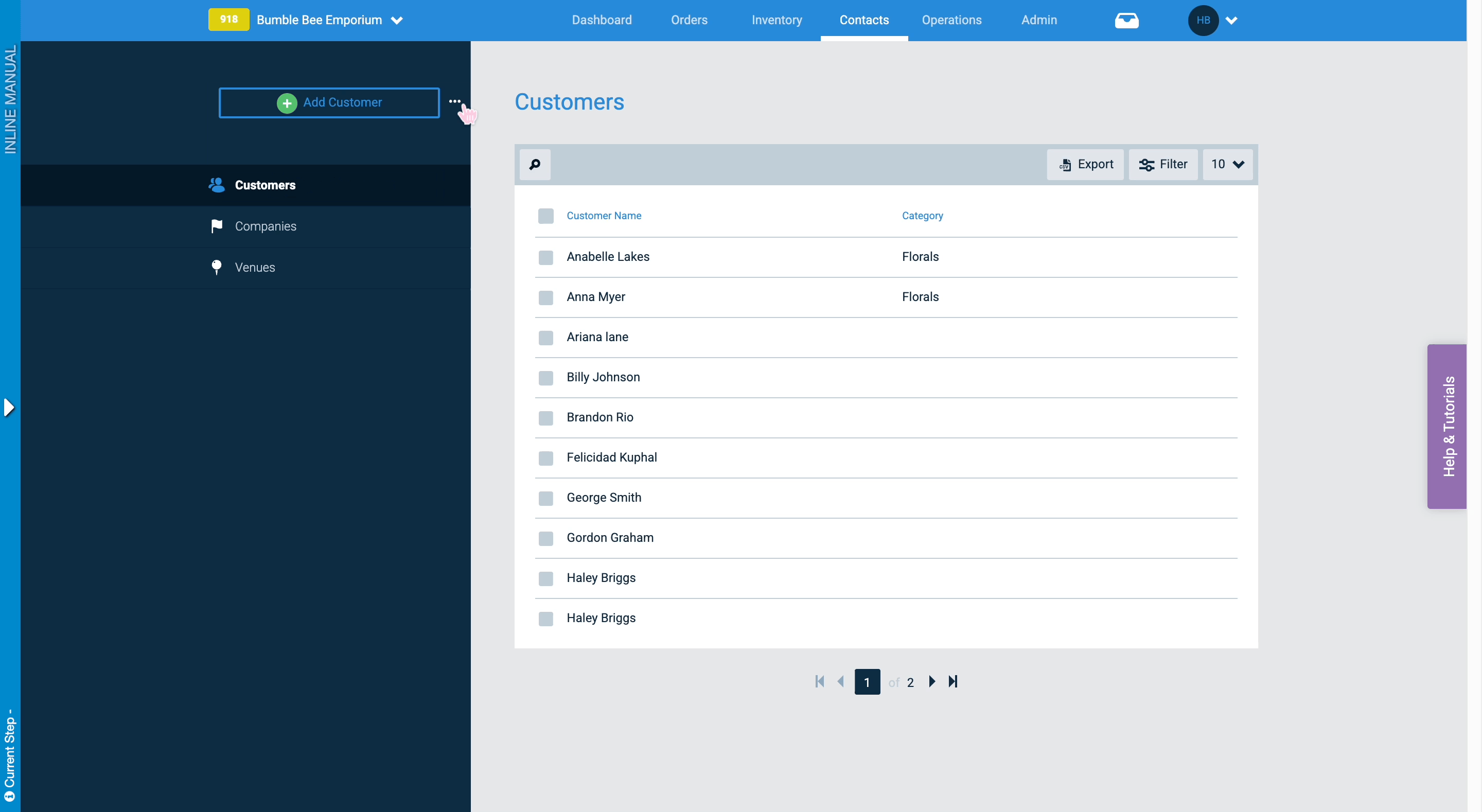Open the George Smith customer row
Screen dimensions: 1482x812
click(x=886, y=498)
